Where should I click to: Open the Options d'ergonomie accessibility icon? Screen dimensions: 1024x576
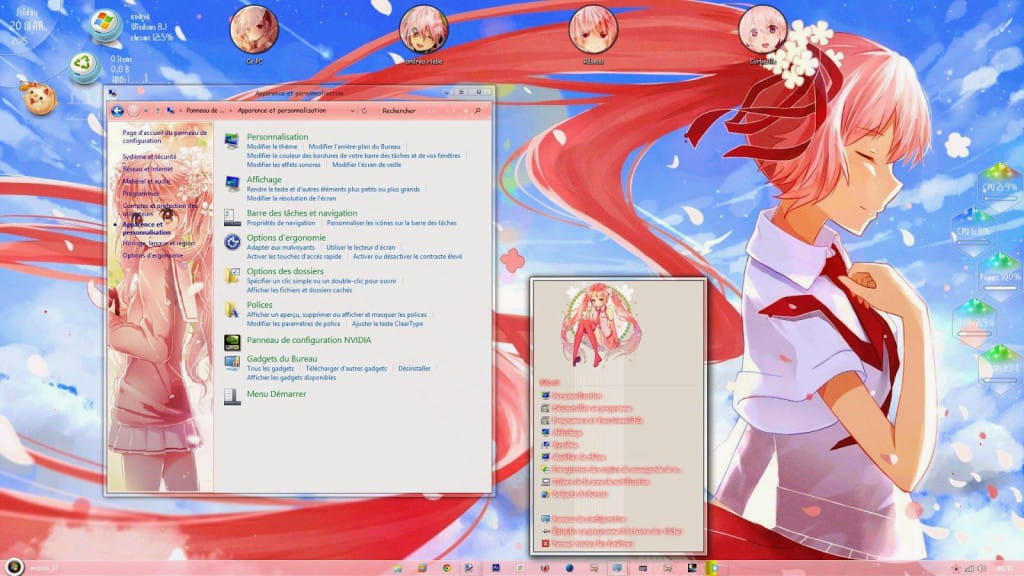pyautogui.click(x=233, y=240)
